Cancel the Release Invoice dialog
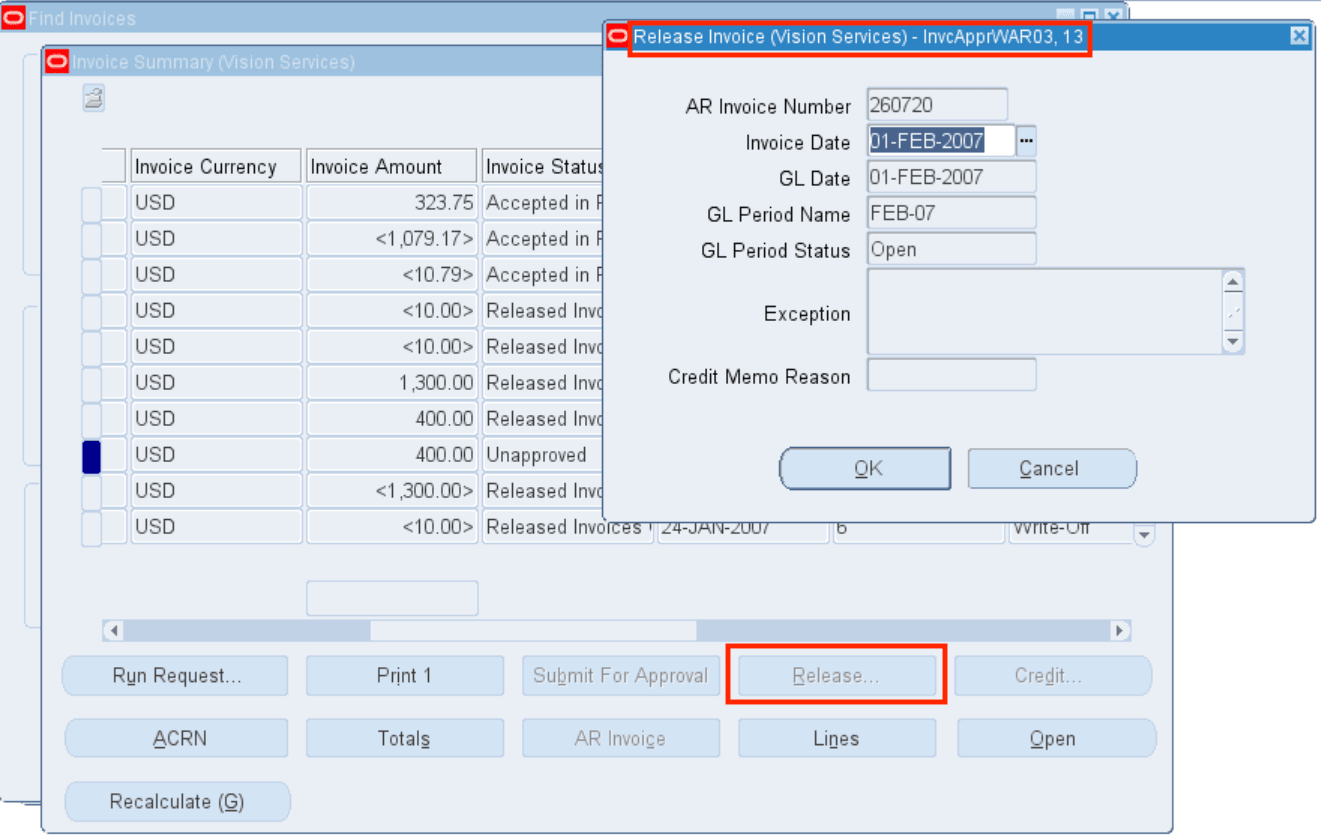Screen dimensions: 1321x837 click(x=1052, y=468)
